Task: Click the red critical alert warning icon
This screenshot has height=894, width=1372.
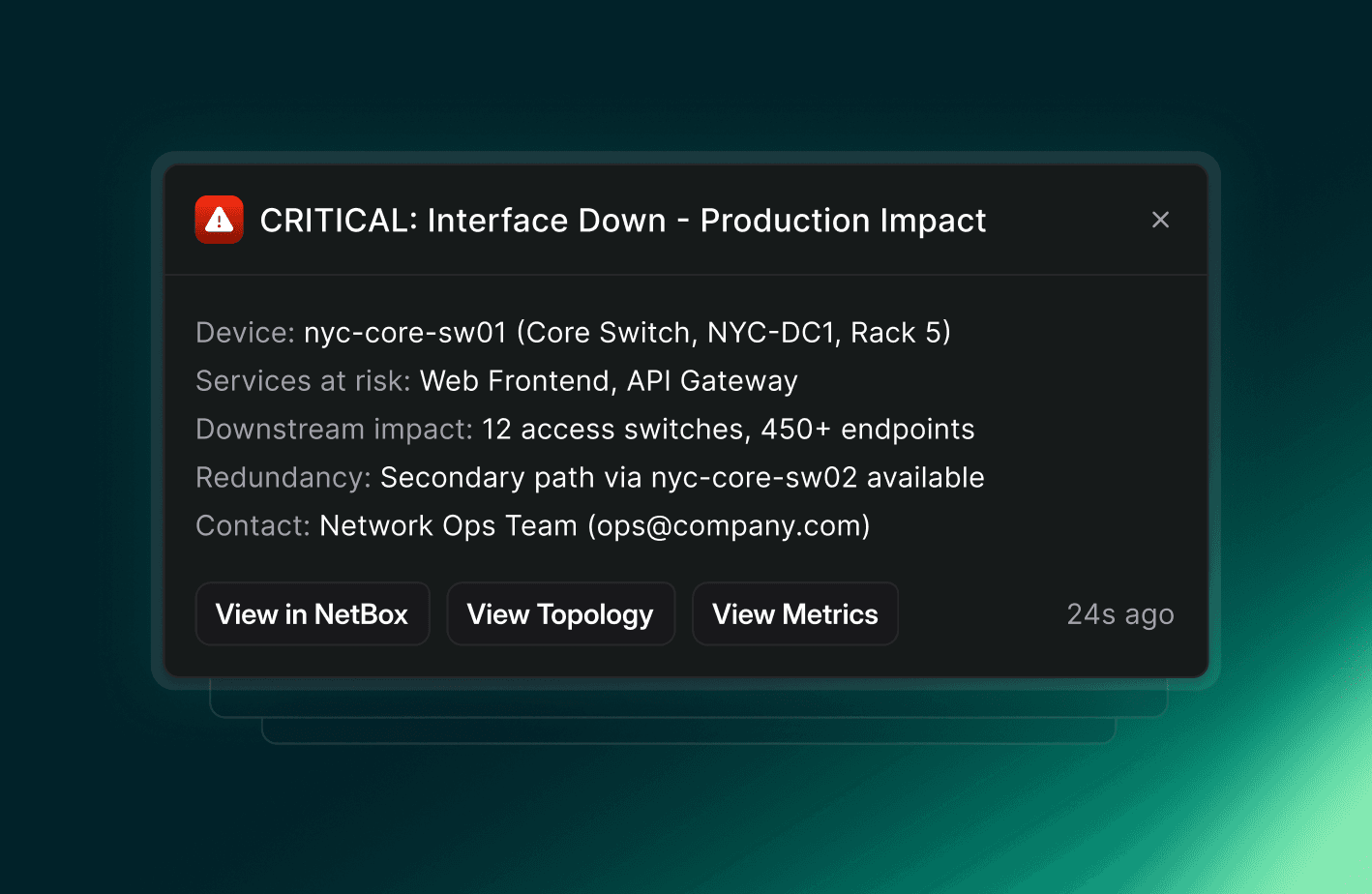Action: pos(217,220)
